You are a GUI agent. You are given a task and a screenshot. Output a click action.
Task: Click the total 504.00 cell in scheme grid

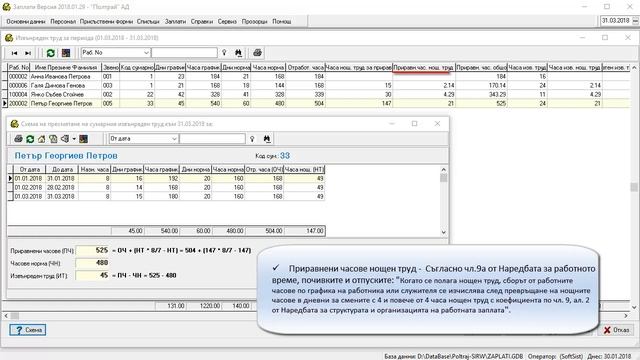[x=264, y=231]
